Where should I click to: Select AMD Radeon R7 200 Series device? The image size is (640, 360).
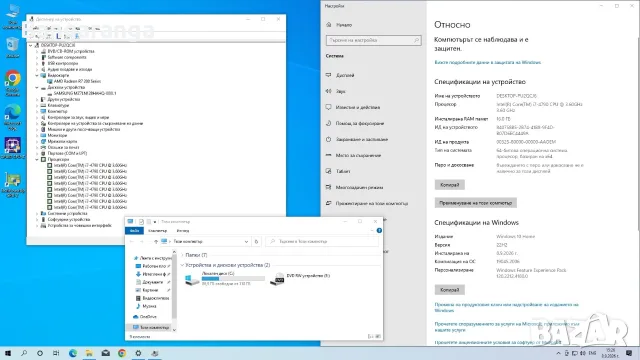[77, 81]
